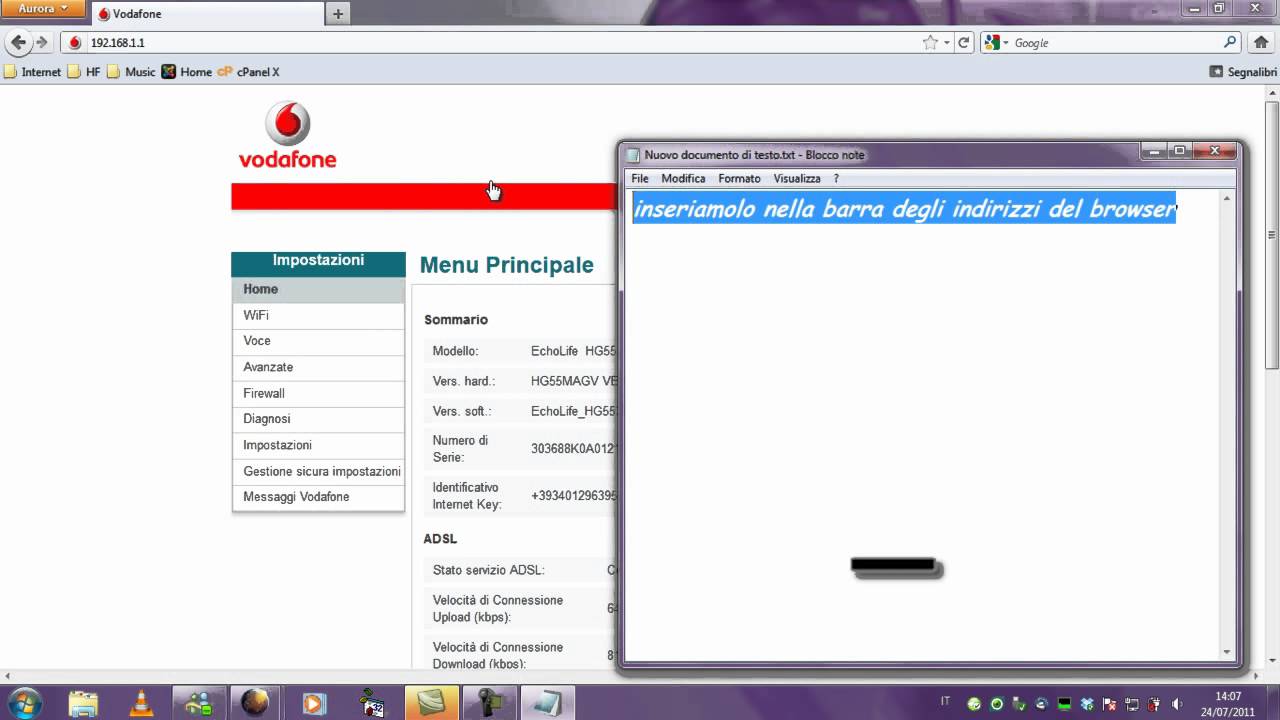The width and height of the screenshot is (1280, 720).
Task: Open the cPanel X bookmark
Action: 249,72
